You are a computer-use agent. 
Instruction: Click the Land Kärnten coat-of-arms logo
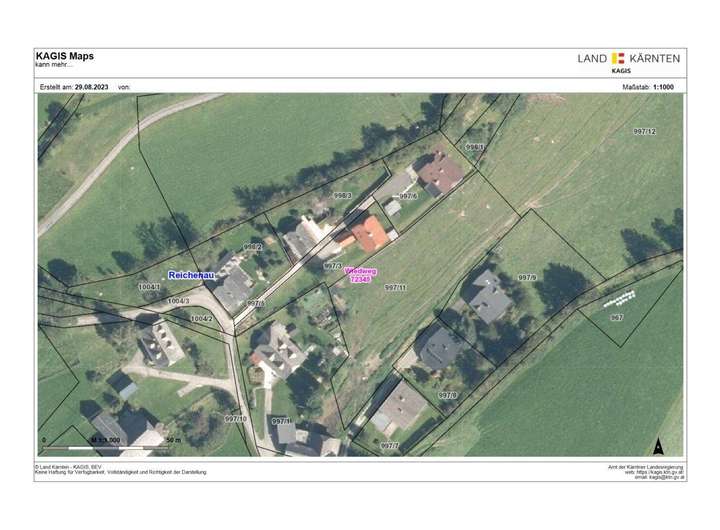(x=618, y=58)
